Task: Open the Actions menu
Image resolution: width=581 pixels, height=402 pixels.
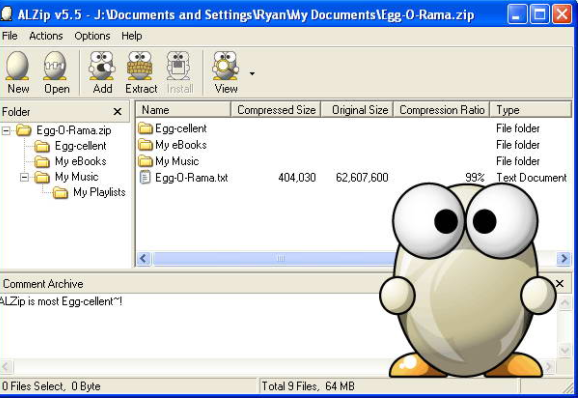Action: [46, 36]
